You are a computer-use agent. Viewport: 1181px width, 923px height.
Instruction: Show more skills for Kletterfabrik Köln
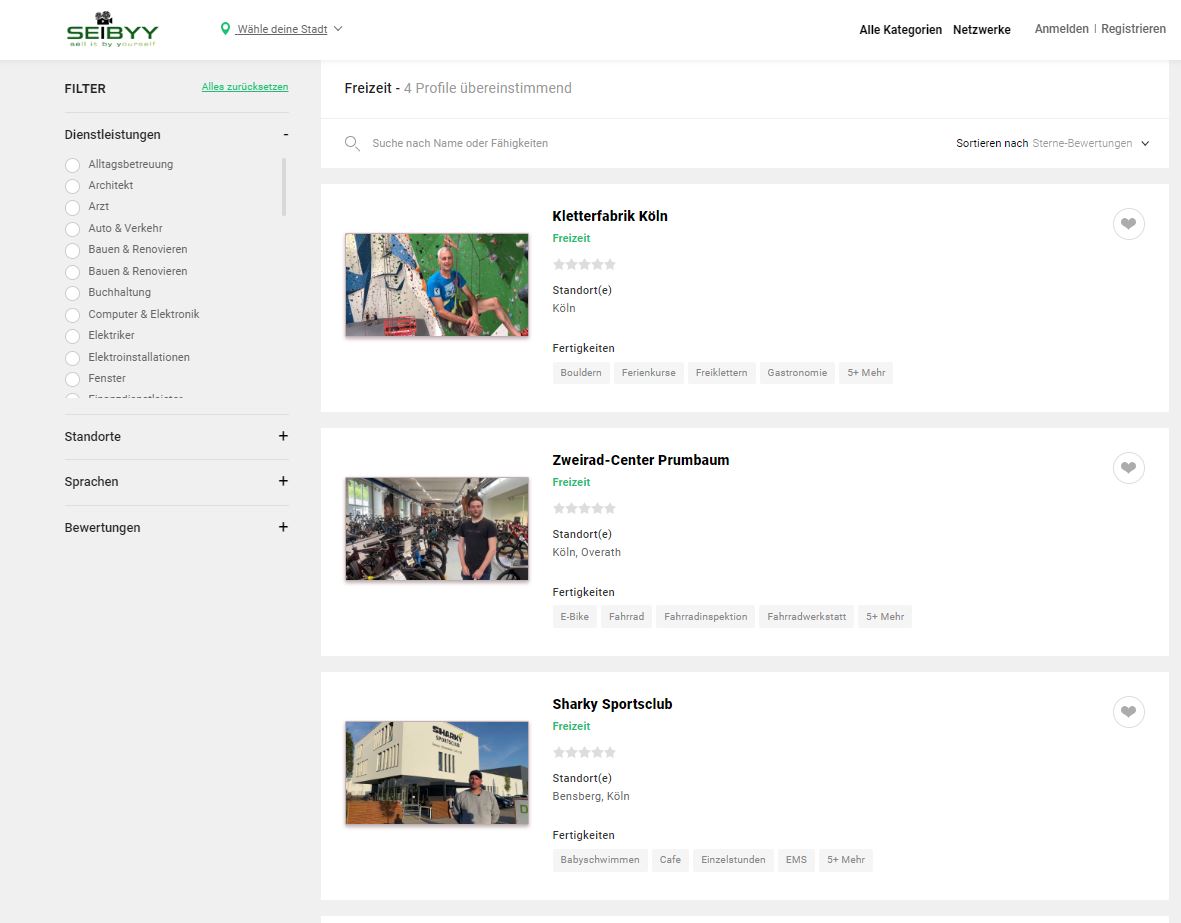[866, 373]
